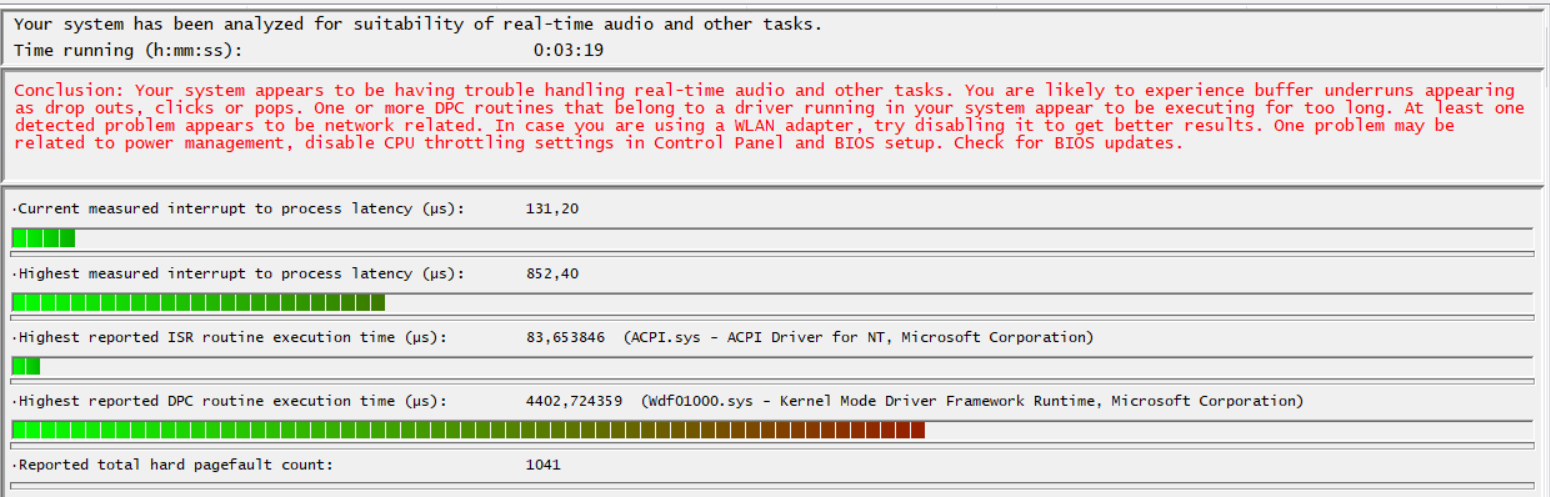Click 'Highest measured interrupt to process latency' label
1550x497 pixels.
241,273
